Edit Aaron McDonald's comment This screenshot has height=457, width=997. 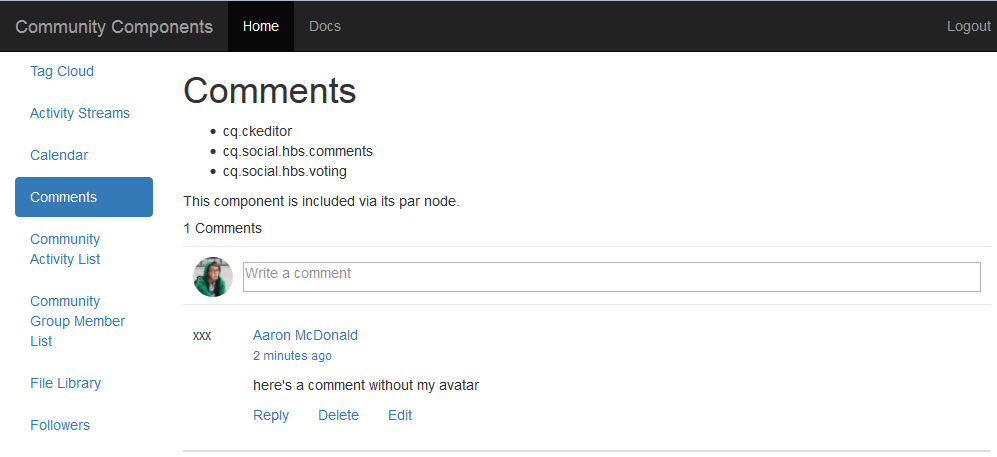pyautogui.click(x=400, y=415)
